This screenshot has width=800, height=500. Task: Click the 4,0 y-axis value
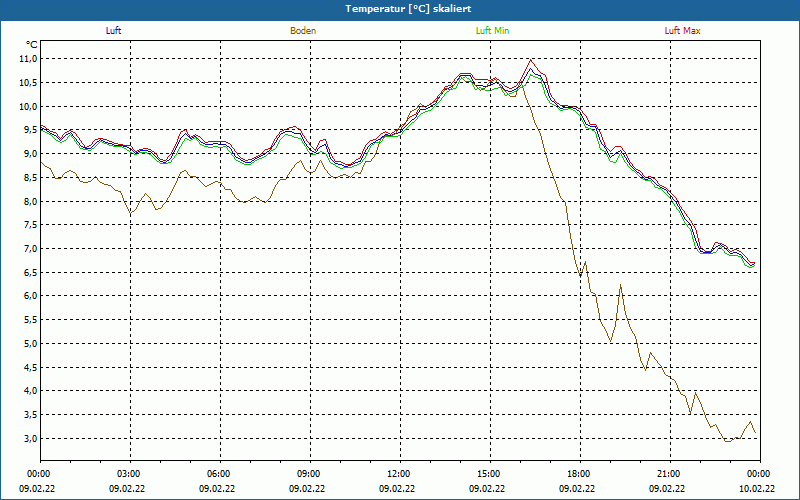[x=31, y=391]
